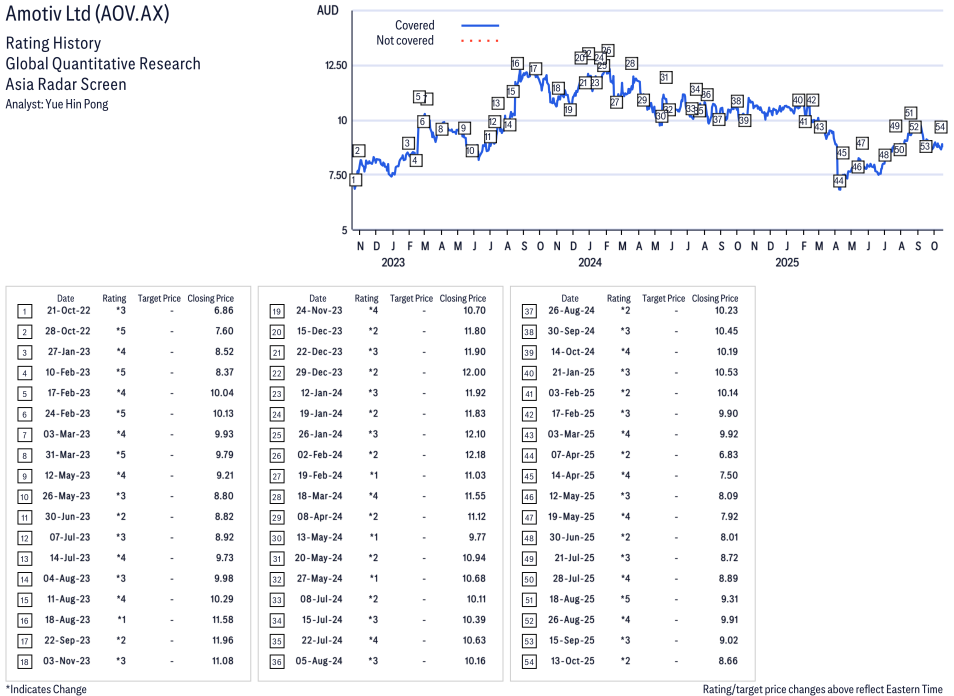This screenshot has height=696, width=954.
Task: Click the number 19 box in the table
Action: pos(275,311)
